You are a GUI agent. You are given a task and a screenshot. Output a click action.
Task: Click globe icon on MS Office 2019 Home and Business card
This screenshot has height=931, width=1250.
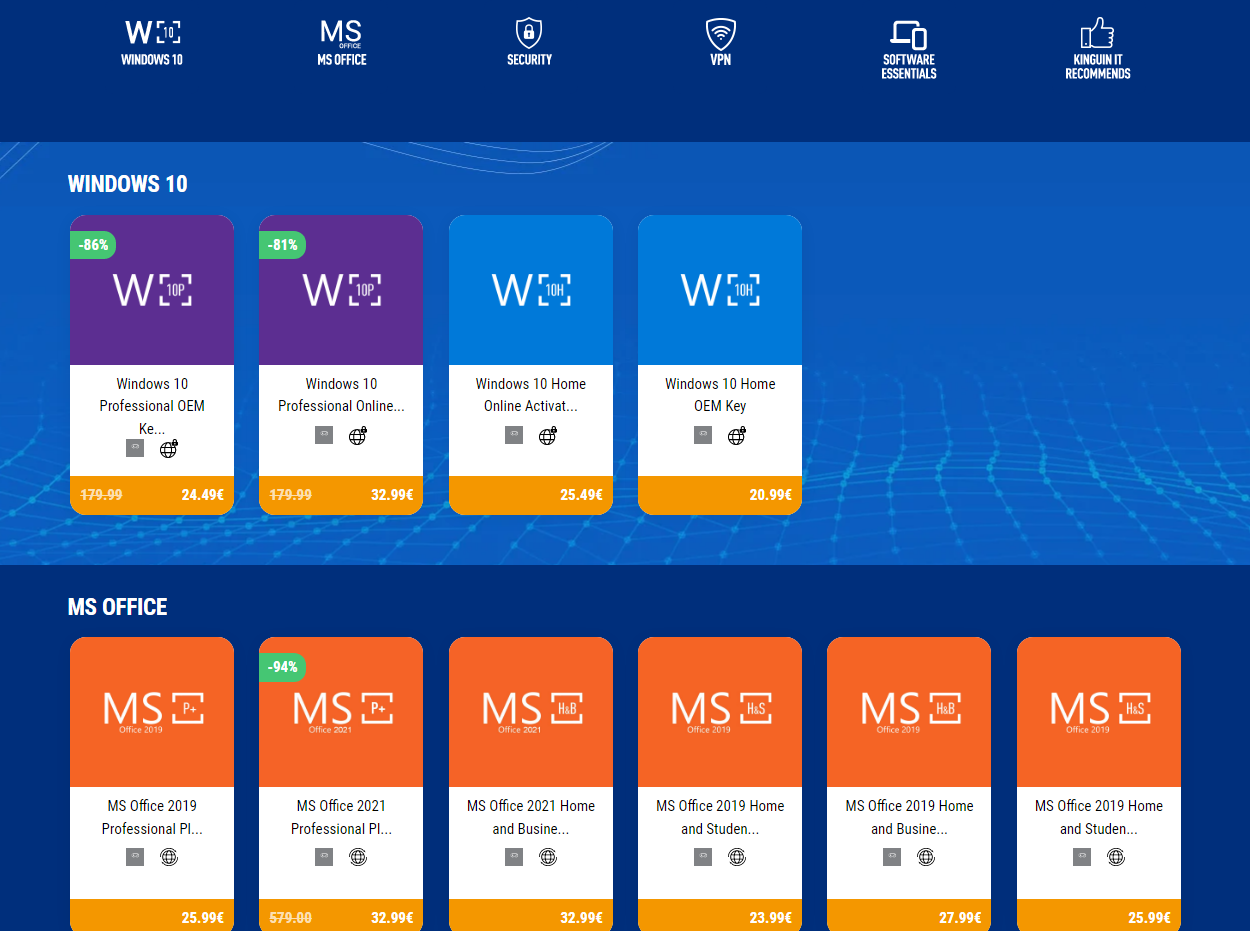(x=926, y=857)
